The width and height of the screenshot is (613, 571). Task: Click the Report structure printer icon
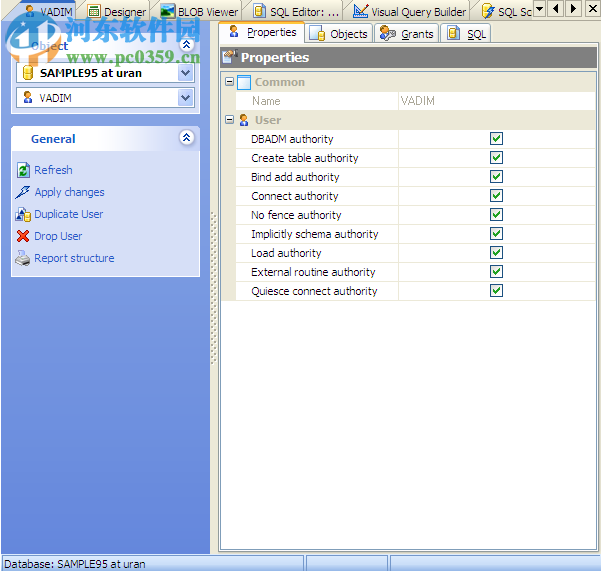24,258
